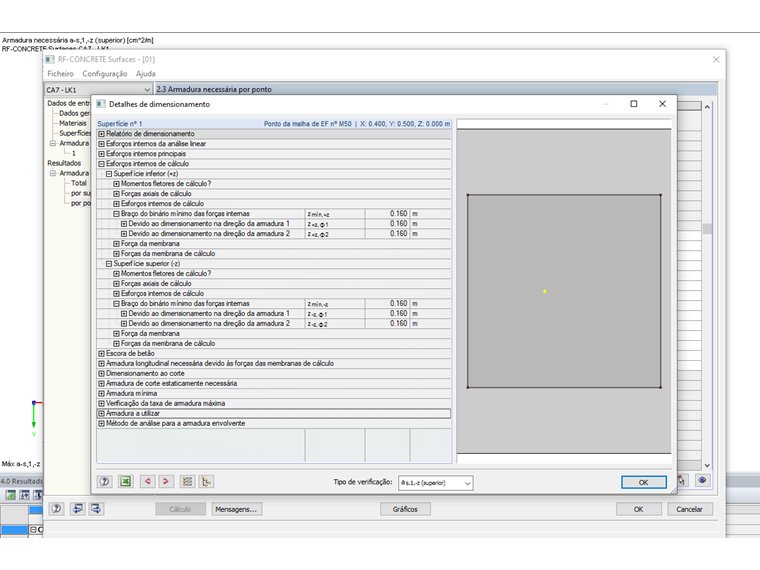Go to next table in RF-CONCRETE Surfaces
This screenshot has height=570, width=760.
tap(96, 508)
